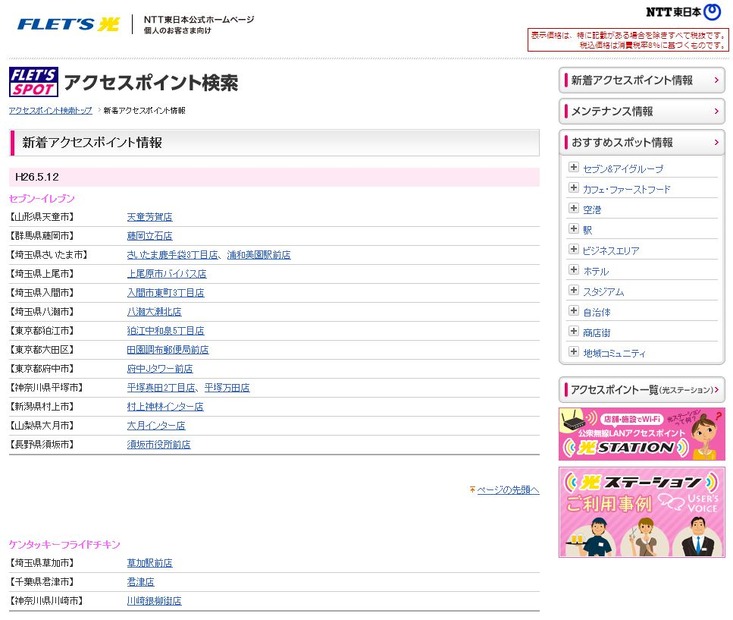Expand the 地域コミュニティ plus icon
The image size is (733, 620).
point(573,352)
